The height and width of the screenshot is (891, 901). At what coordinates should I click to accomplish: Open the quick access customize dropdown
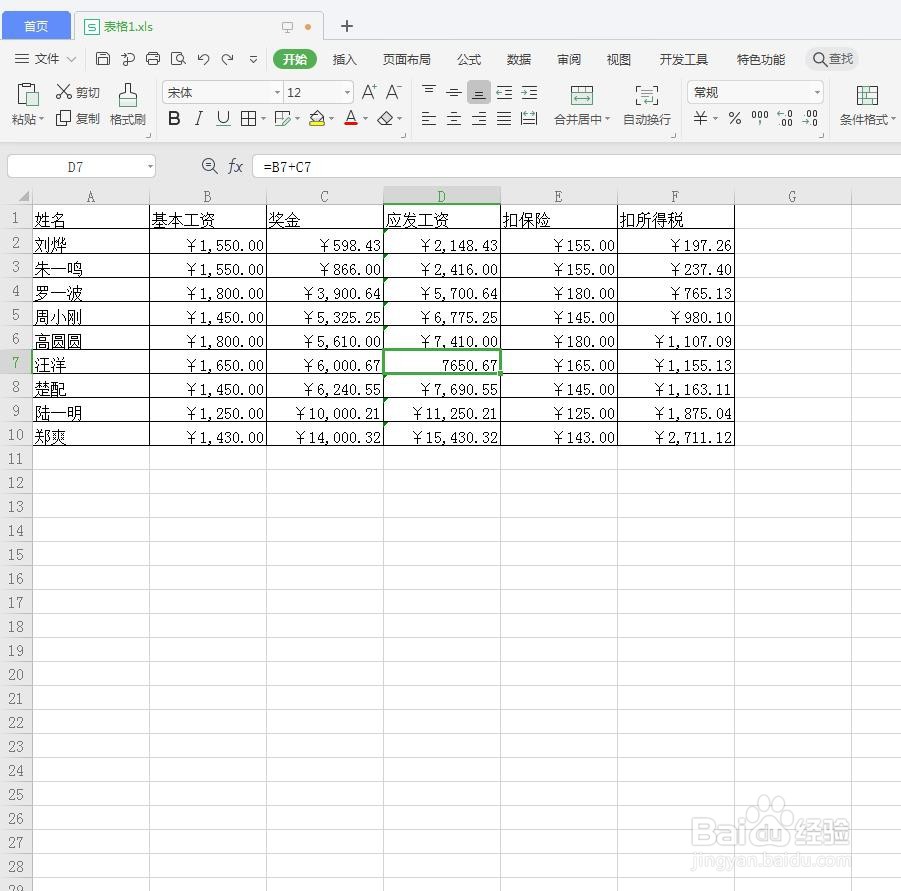click(x=253, y=59)
